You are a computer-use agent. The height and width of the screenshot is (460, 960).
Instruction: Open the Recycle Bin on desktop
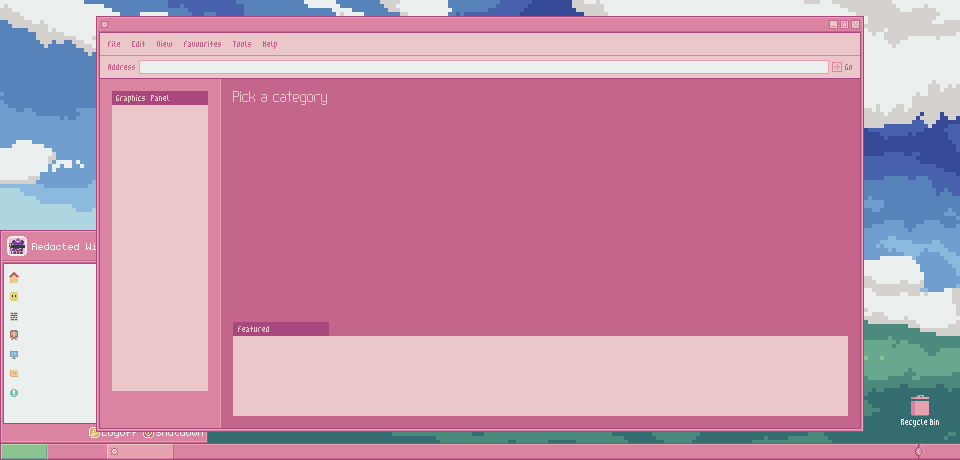click(x=920, y=408)
